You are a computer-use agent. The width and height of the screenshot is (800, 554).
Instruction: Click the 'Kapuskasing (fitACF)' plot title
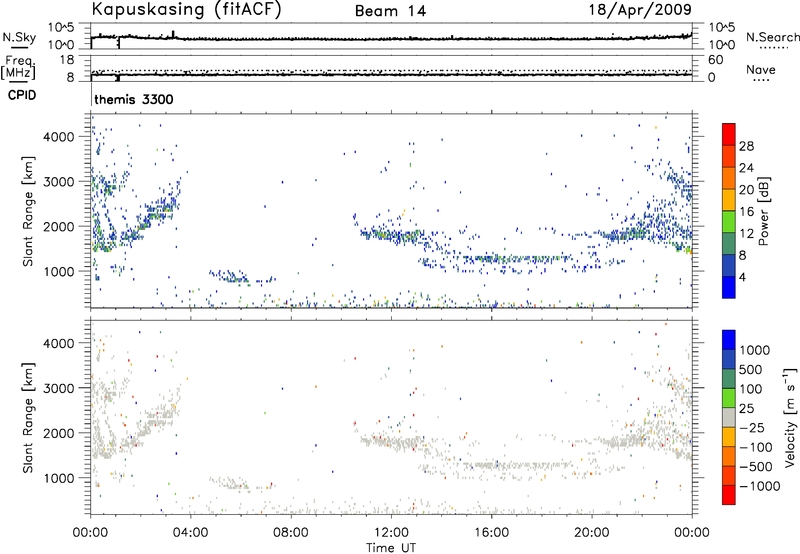click(x=187, y=10)
